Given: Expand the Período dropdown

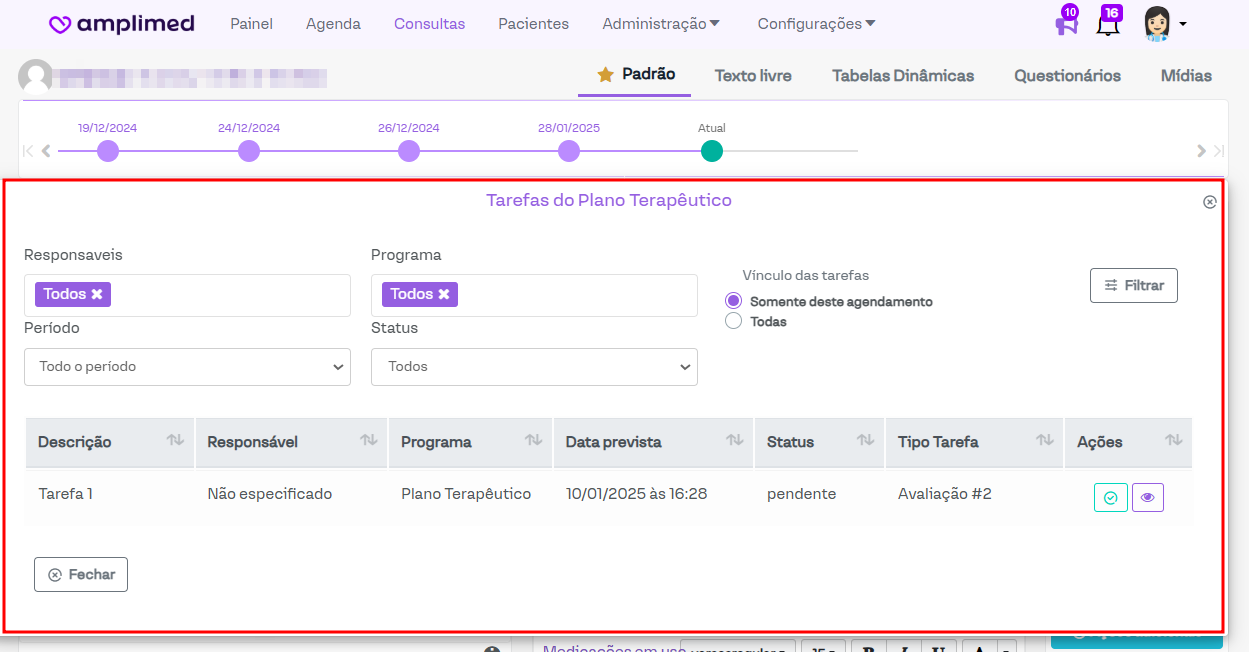Looking at the screenshot, I should (187, 367).
